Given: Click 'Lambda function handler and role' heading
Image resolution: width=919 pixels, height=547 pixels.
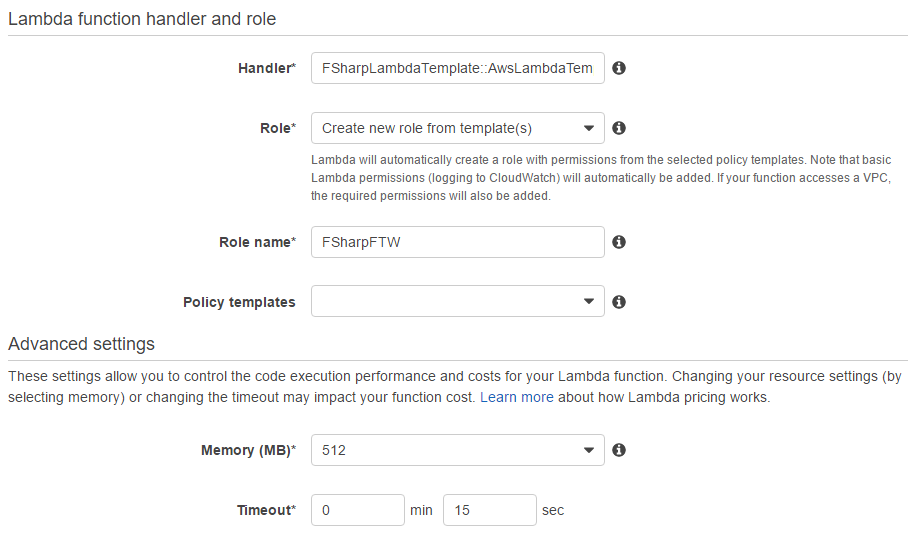Looking at the screenshot, I should point(142,19).
